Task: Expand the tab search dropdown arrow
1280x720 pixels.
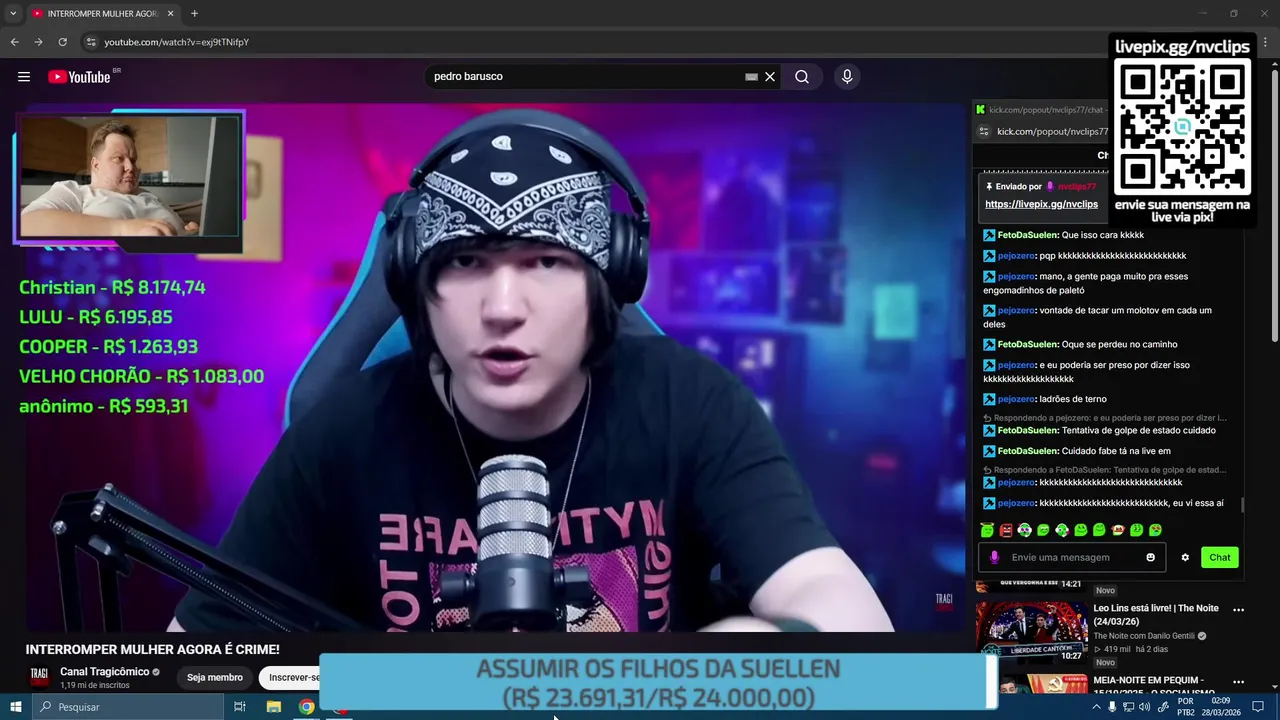Action: click(13, 14)
